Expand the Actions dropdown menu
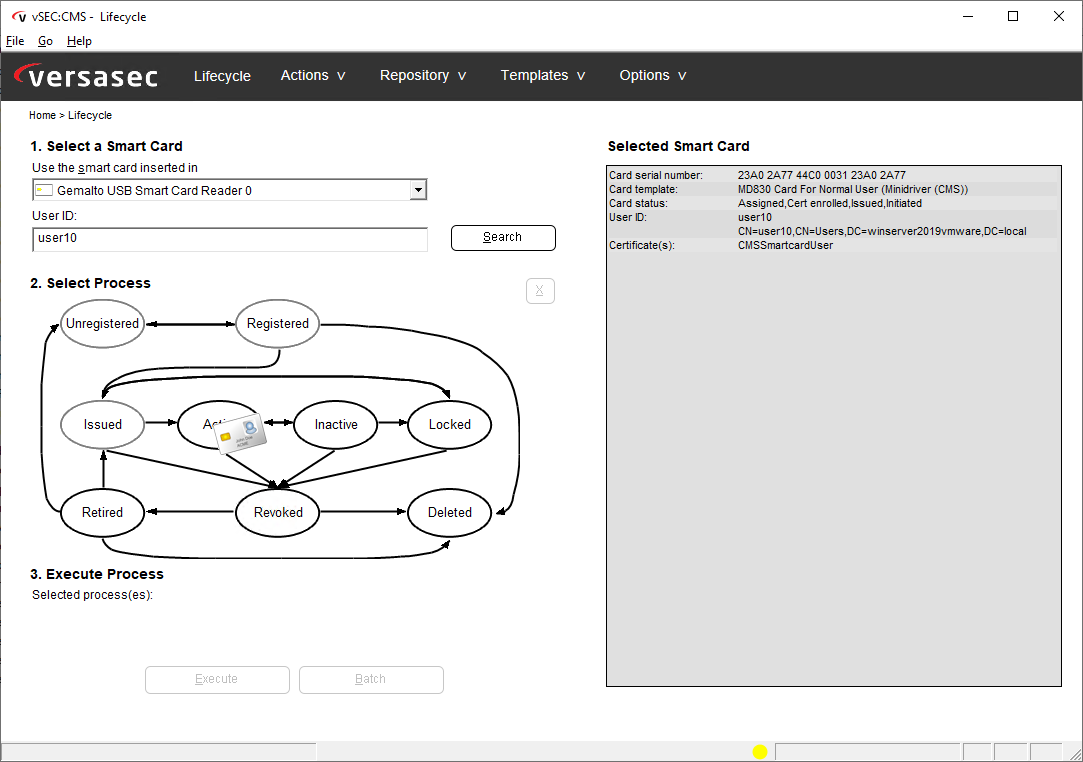This screenshot has height=762, width=1083. pos(313,75)
